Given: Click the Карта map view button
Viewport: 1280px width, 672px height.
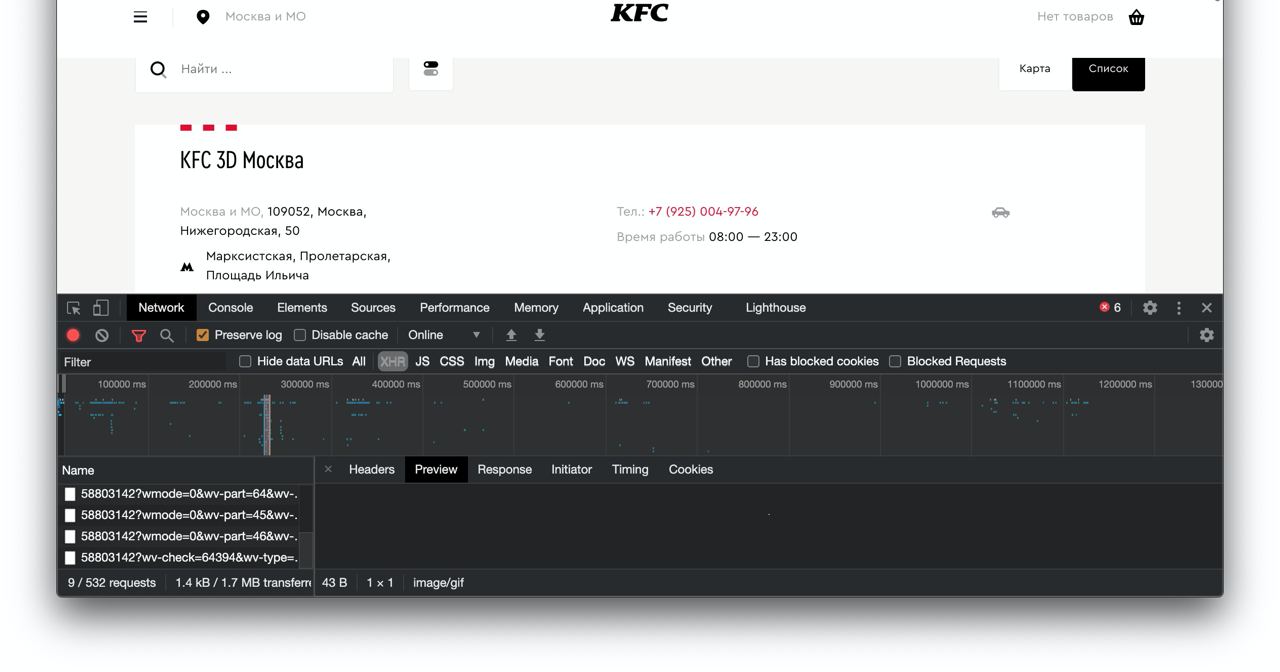Looking at the screenshot, I should tap(1035, 69).
